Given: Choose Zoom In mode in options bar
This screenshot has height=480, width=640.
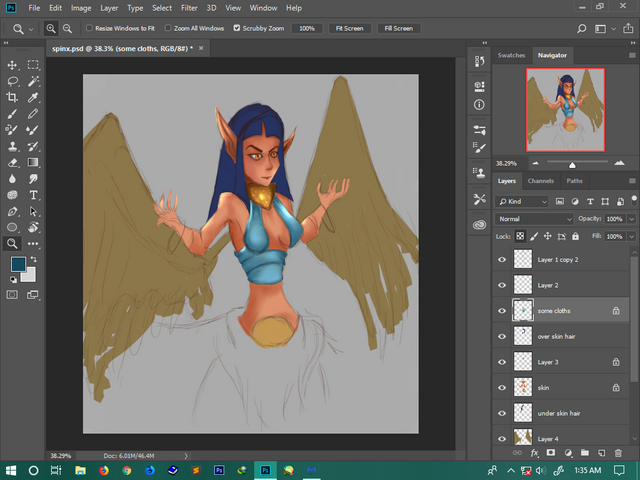Looking at the screenshot, I should (x=51, y=29).
